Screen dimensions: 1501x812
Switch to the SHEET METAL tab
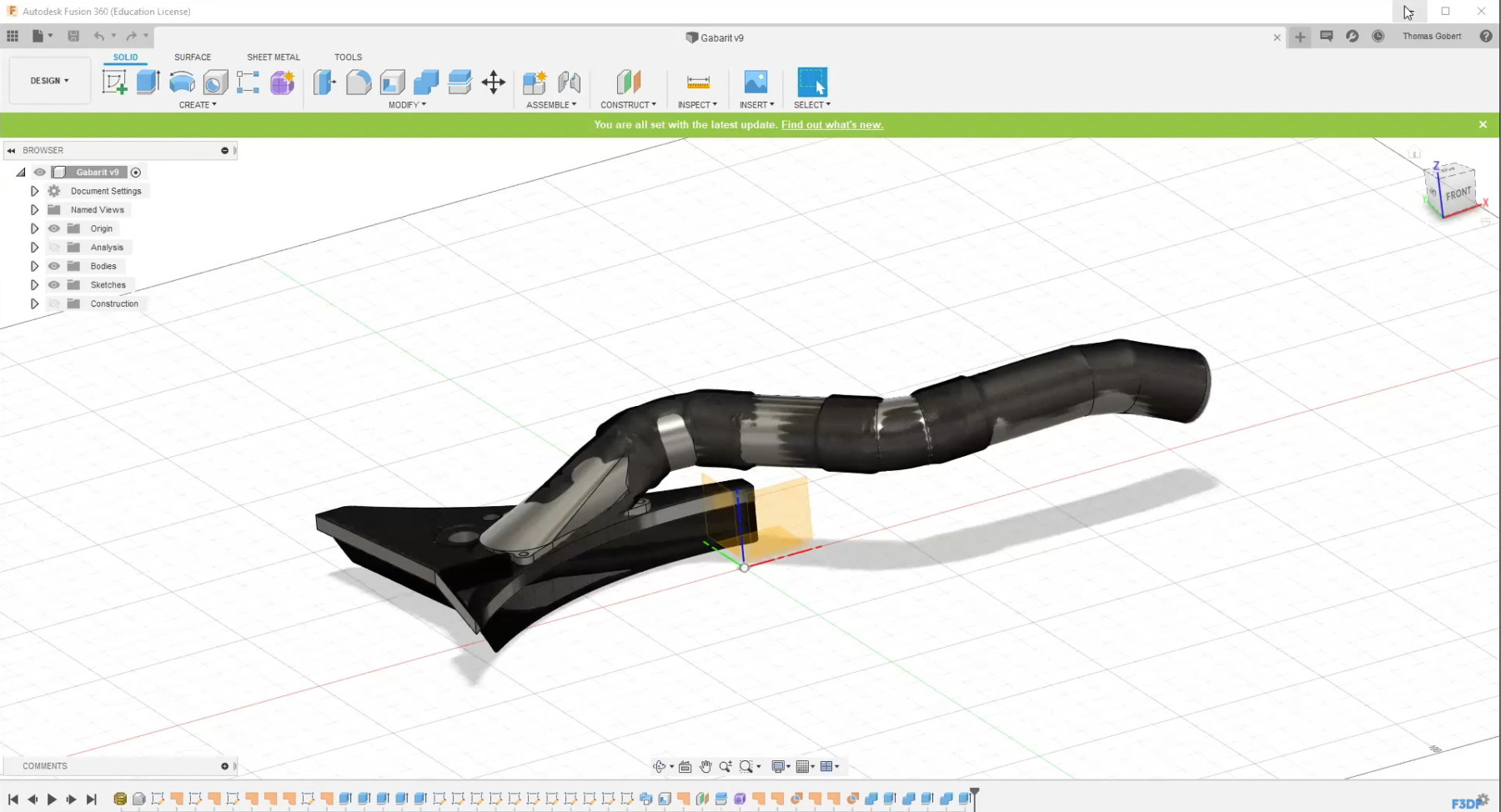click(273, 58)
